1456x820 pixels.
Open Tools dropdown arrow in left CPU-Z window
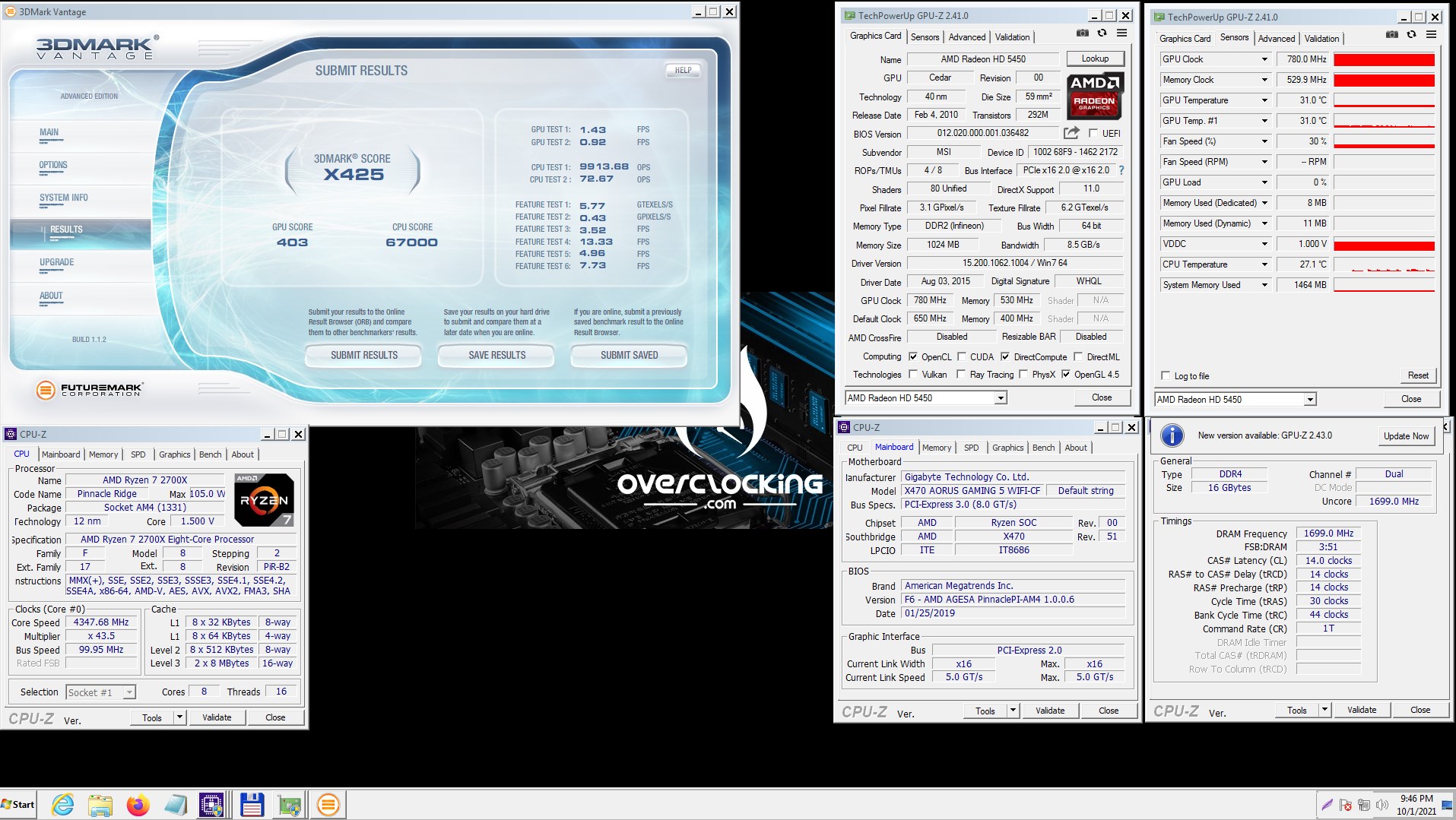pos(179,717)
